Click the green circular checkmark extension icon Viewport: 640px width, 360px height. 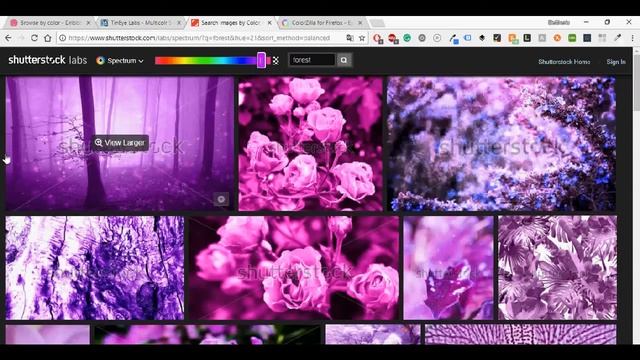(407, 38)
